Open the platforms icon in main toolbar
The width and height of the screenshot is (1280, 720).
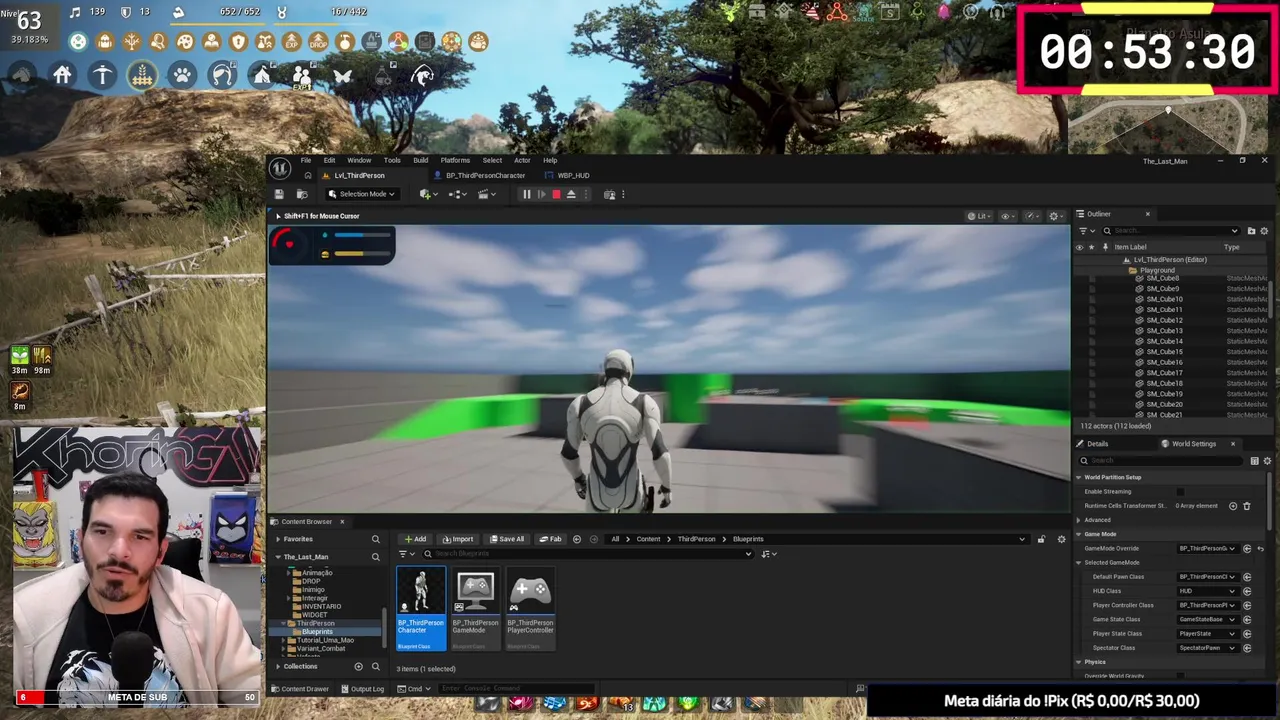click(610, 194)
